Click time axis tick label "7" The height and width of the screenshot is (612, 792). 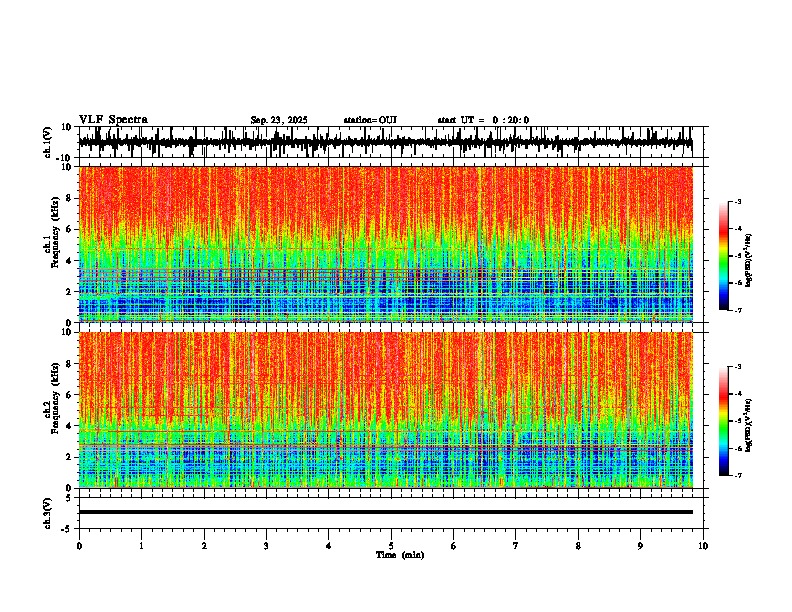click(516, 546)
